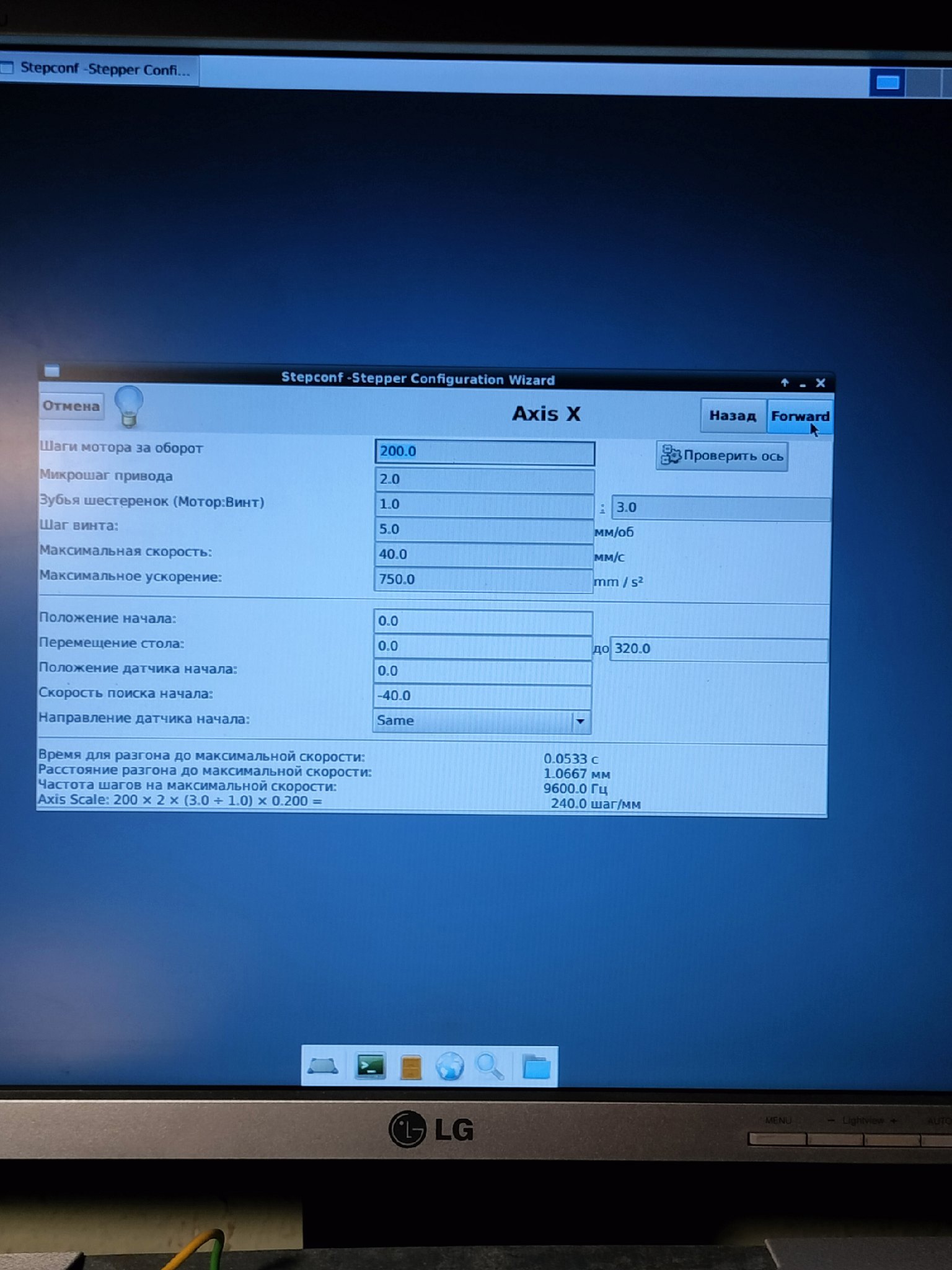Click the Шаг винта label
952x1270 pixels.
click(79, 525)
